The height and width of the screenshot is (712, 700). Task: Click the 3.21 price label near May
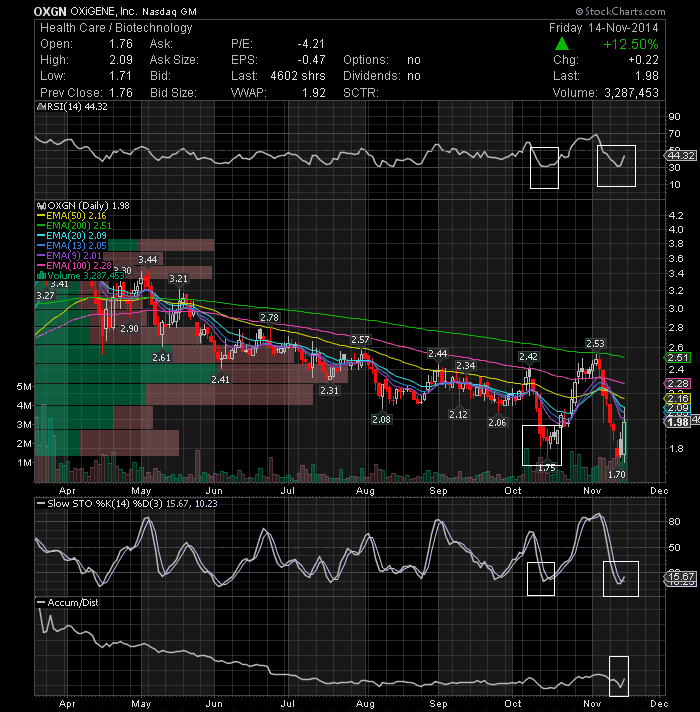(178, 278)
